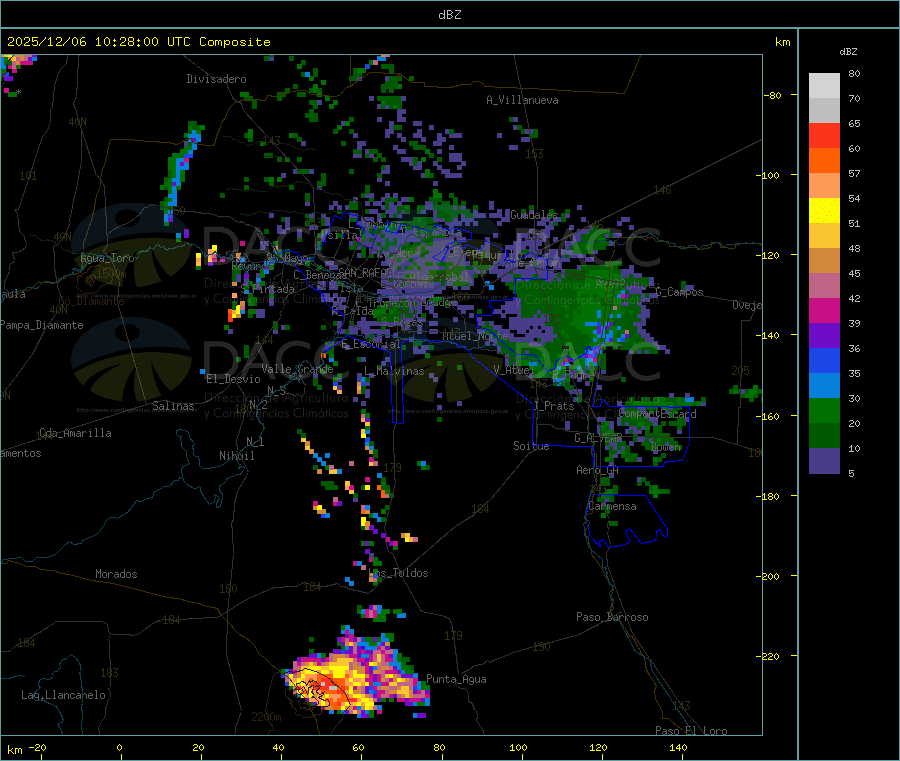
Task: Click the Salinas place label
Action: coord(173,406)
